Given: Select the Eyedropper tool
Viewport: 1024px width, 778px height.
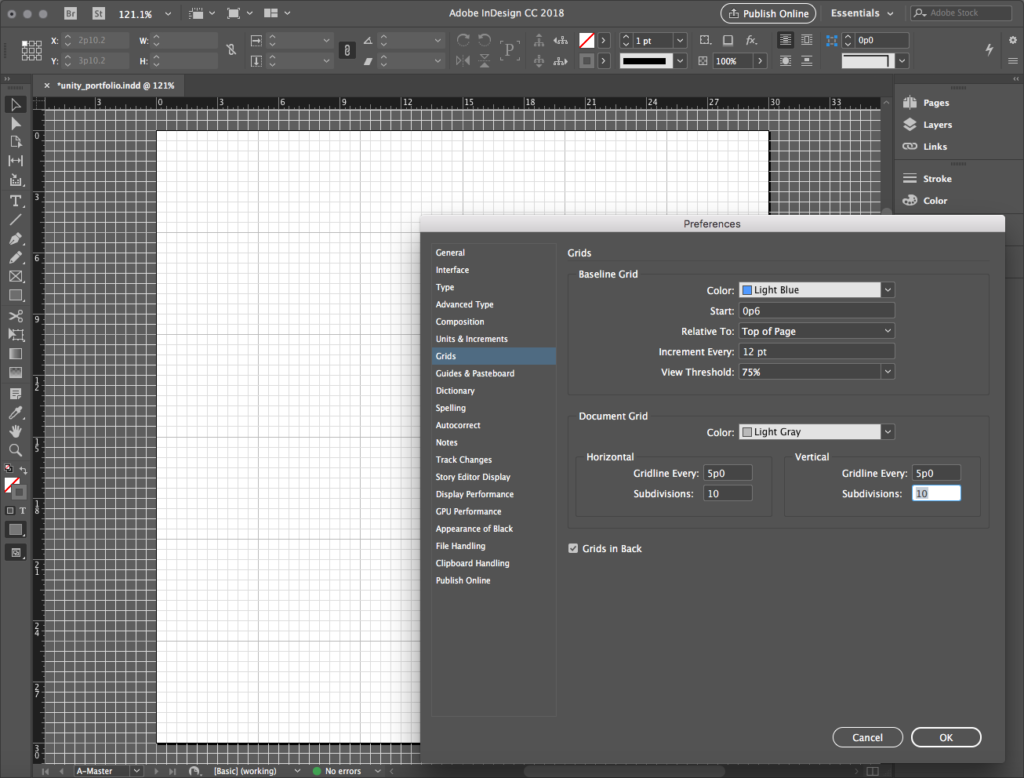Looking at the screenshot, I should point(16,412).
